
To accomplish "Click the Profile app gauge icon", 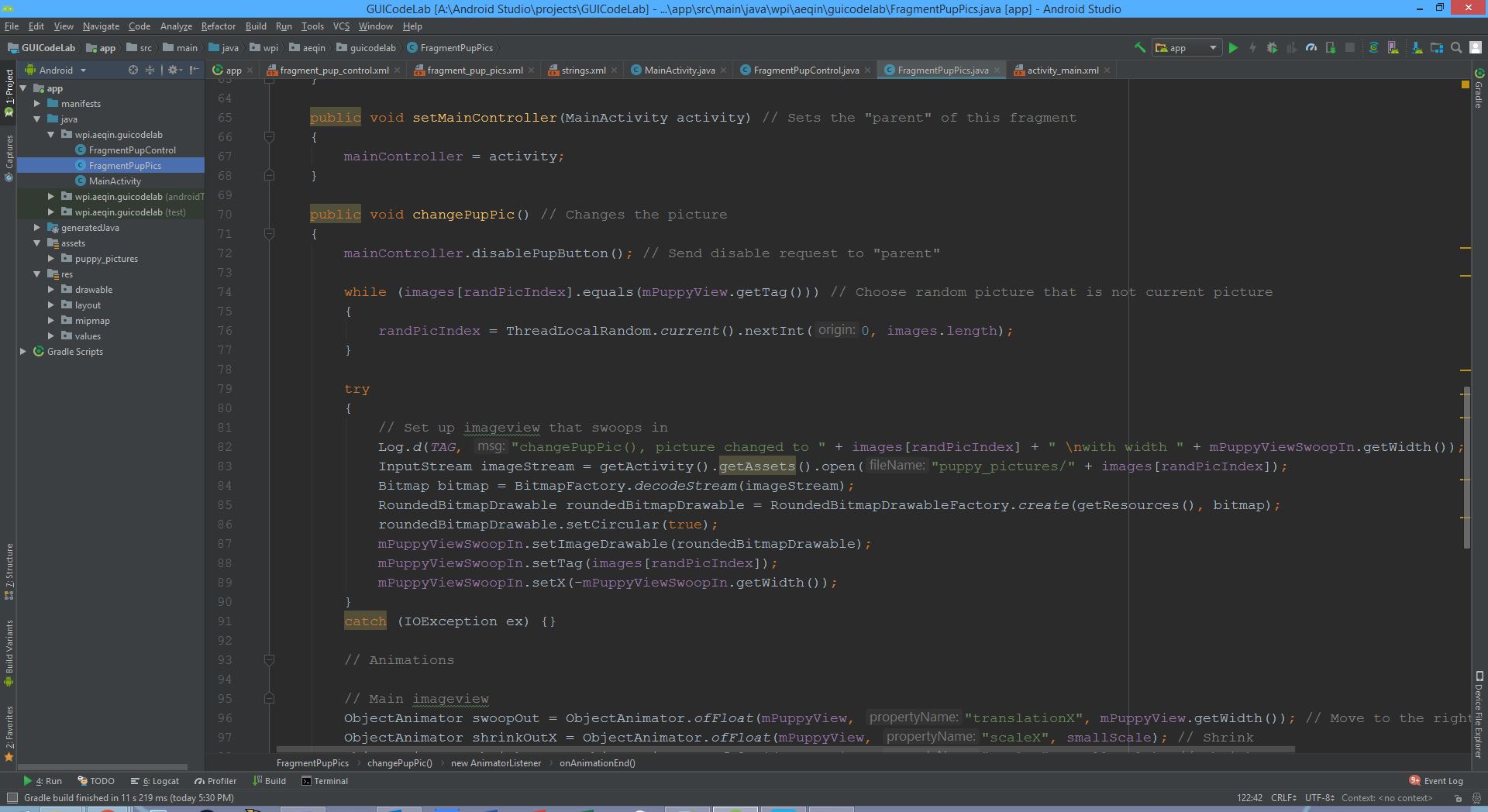I will pyautogui.click(x=1311, y=48).
